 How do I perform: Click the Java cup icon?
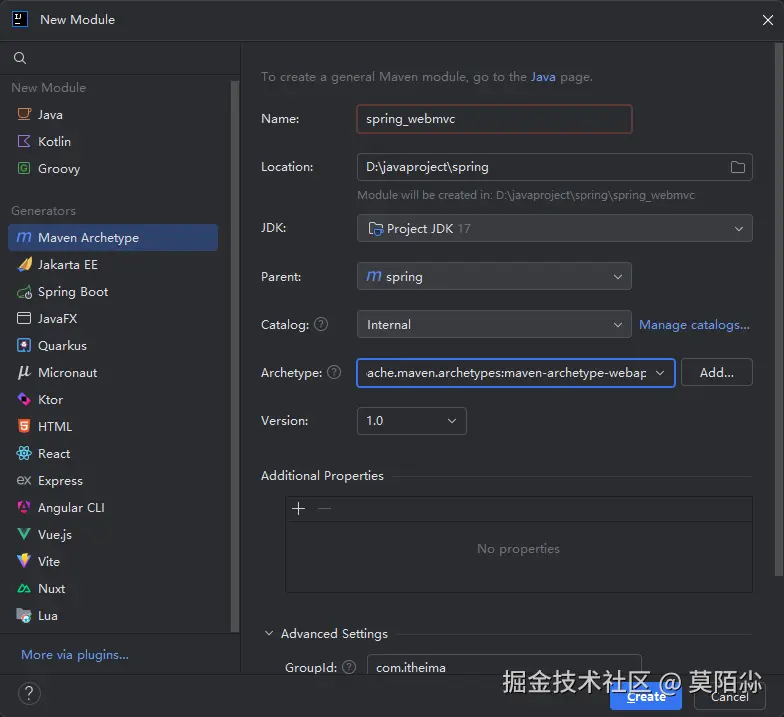point(24,114)
